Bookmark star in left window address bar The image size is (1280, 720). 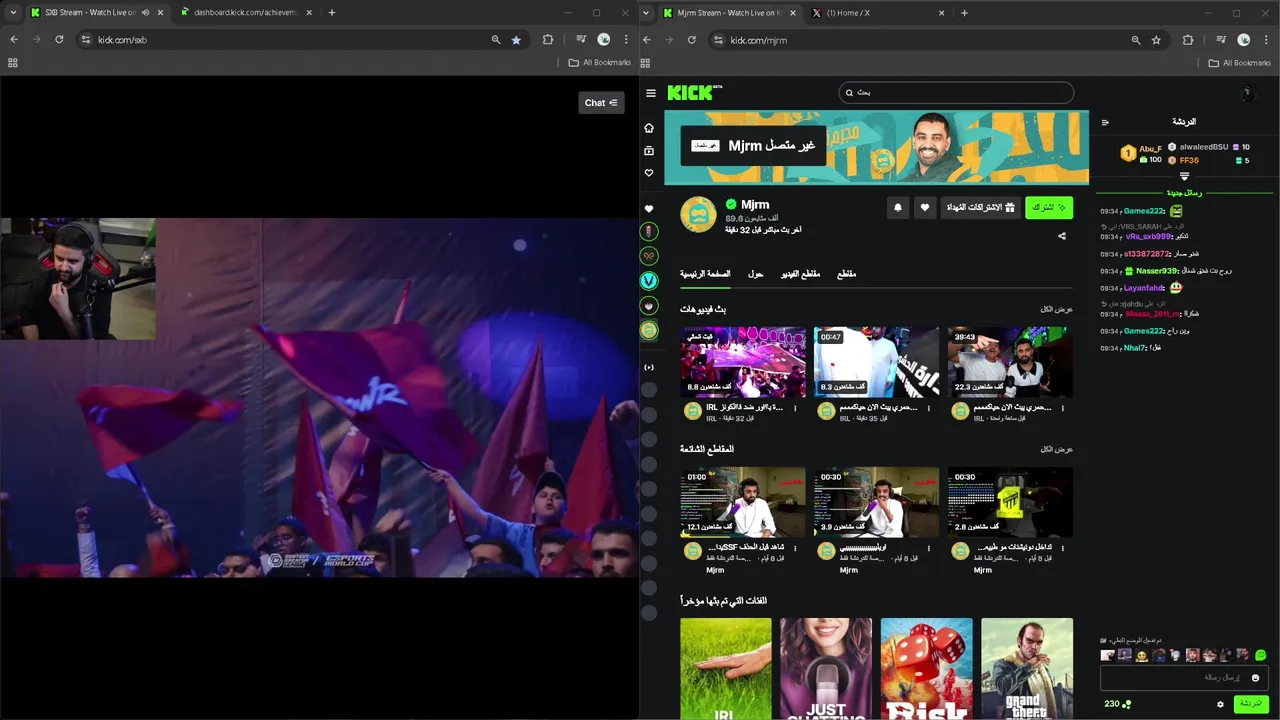click(516, 40)
